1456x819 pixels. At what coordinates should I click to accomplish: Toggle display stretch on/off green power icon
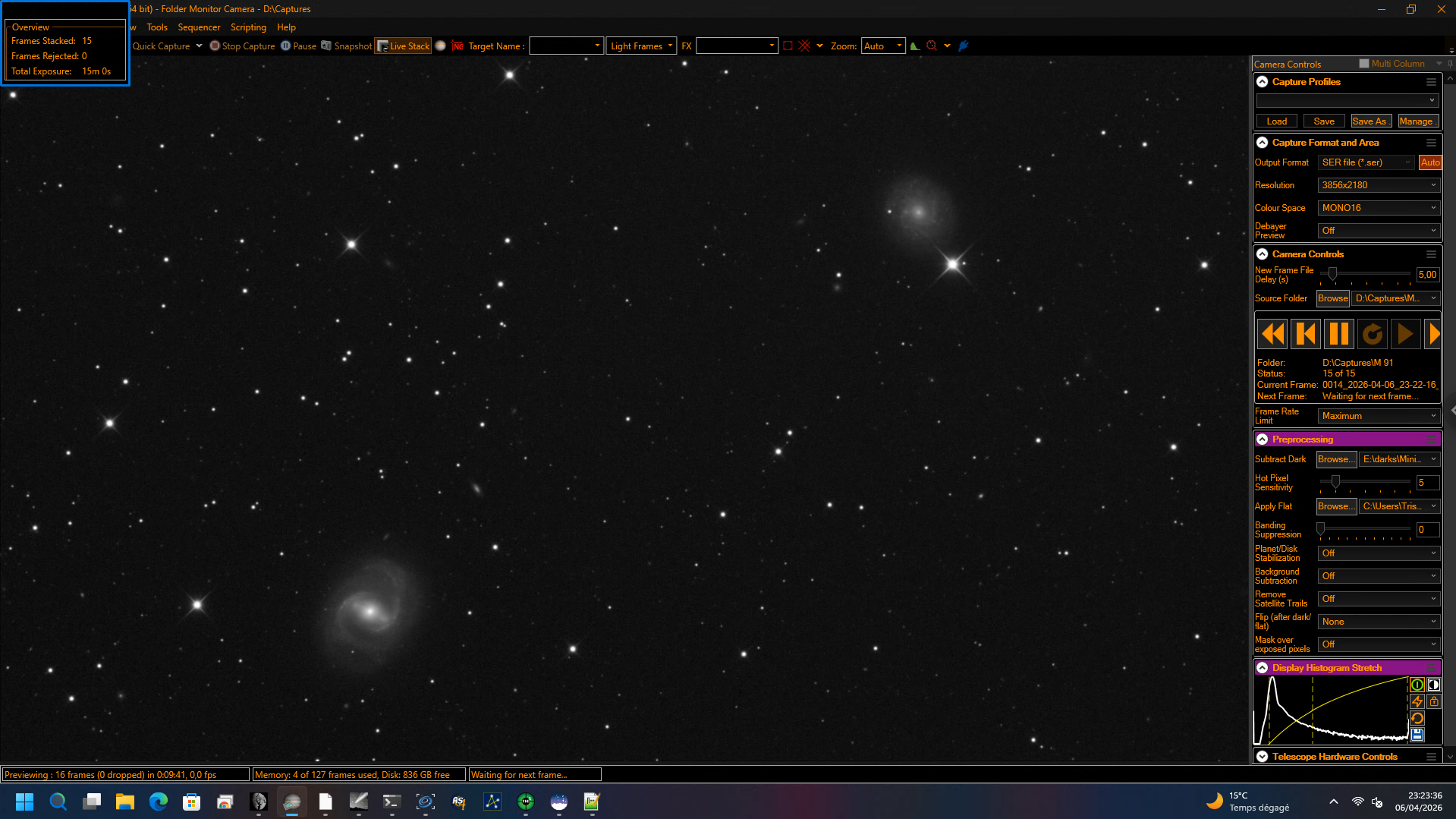(1417, 685)
